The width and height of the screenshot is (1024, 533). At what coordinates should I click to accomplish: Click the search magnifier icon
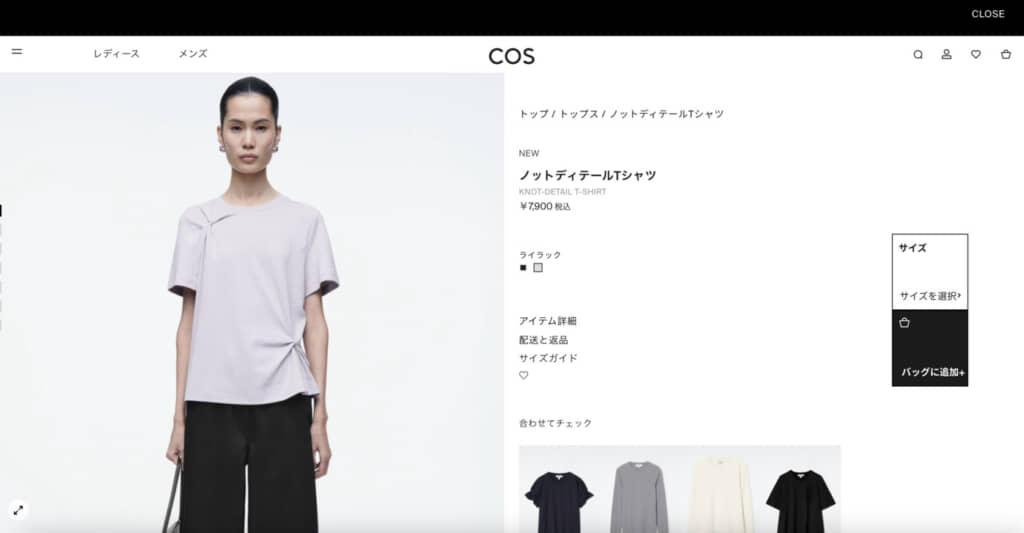[918, 55]
